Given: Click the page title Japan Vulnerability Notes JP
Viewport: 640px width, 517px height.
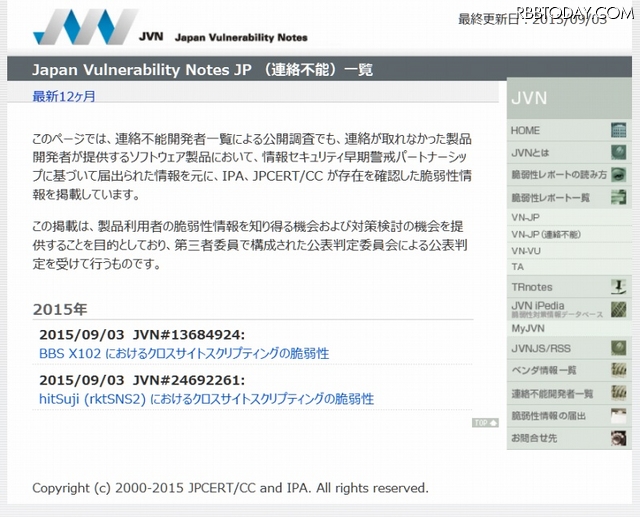Looking at the screenshot, I should coord(202,70).
